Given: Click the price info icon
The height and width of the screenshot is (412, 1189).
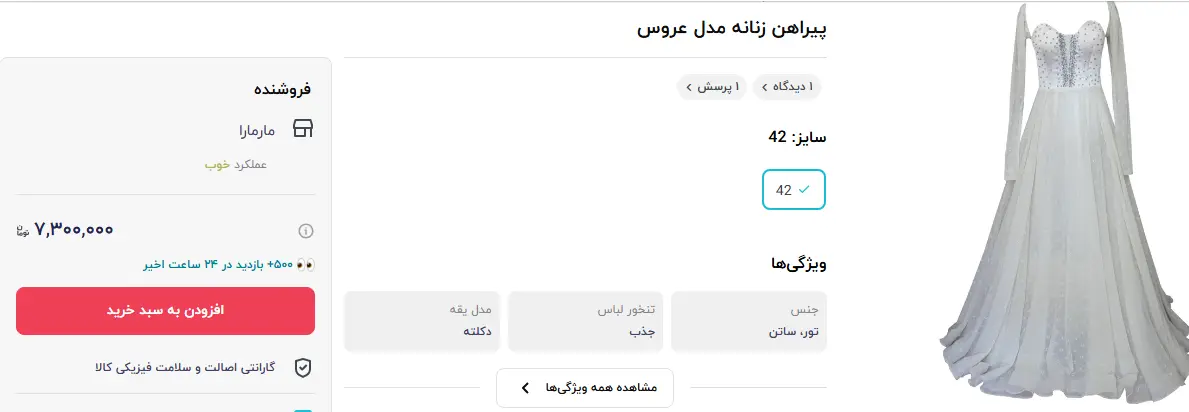Looking at the screenshot, I should (x=306, y=231).
